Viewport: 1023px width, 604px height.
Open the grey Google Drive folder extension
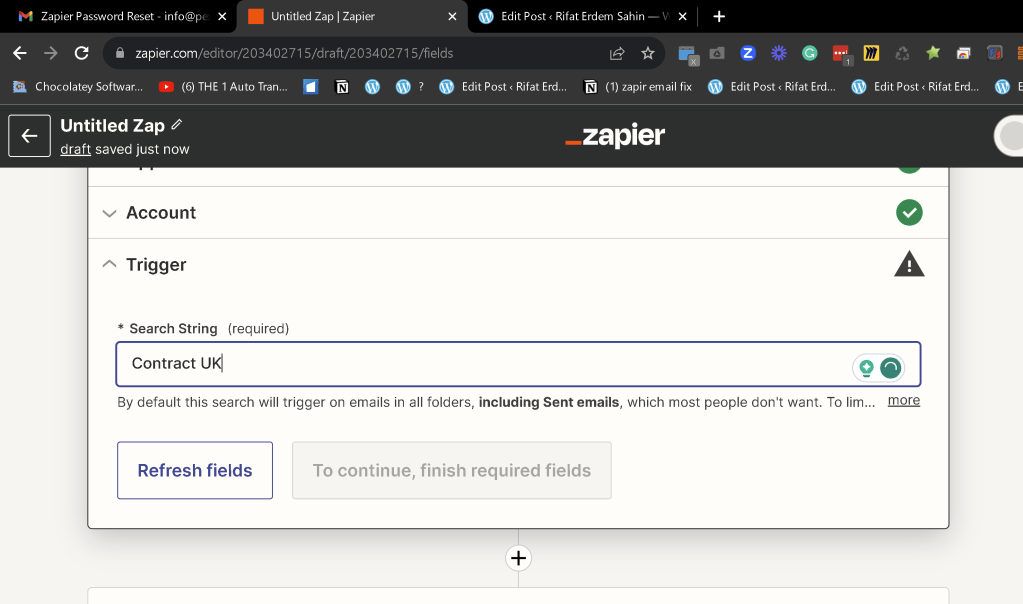pos(717,53)
